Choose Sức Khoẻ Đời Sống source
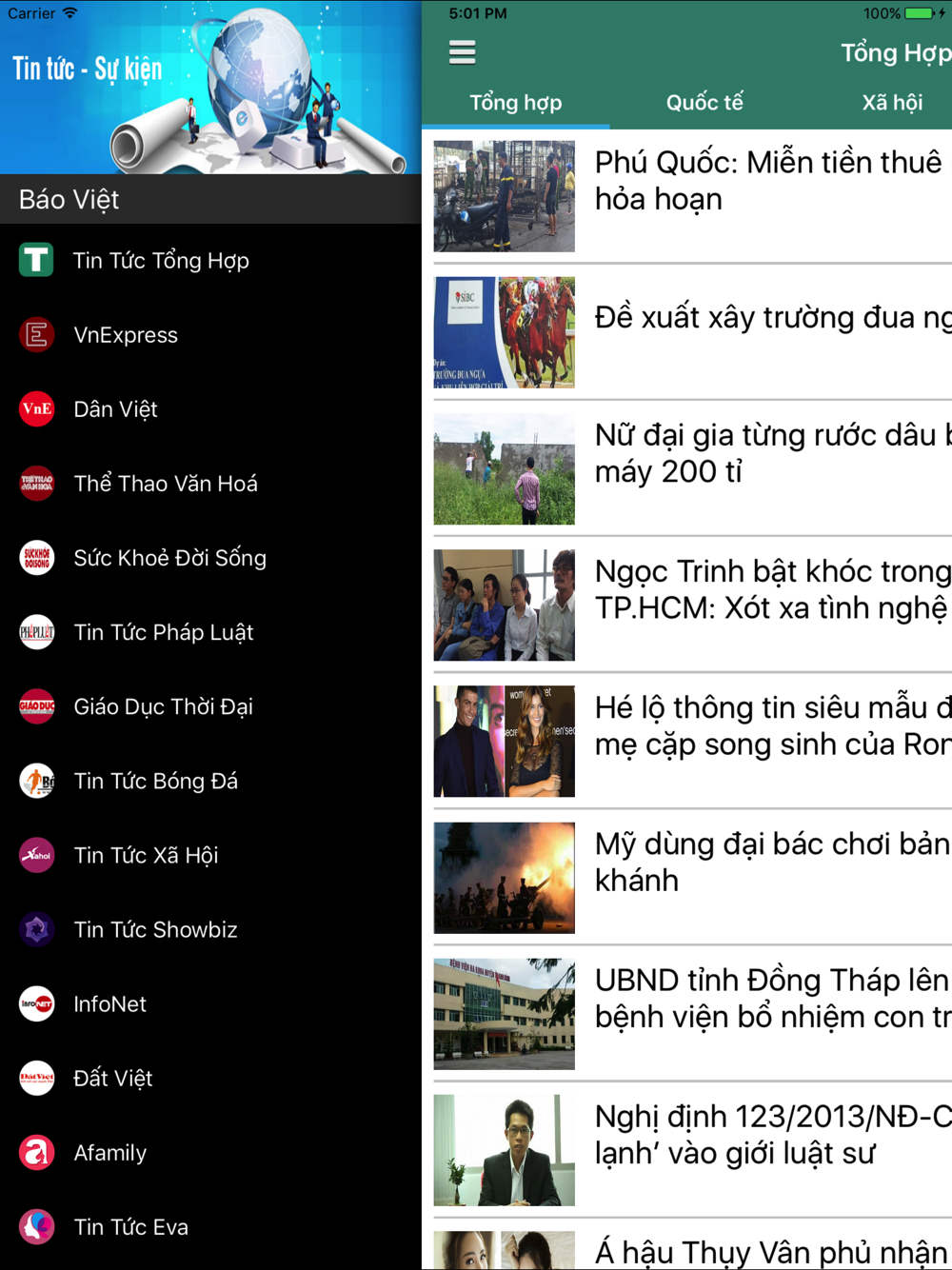This screenshot has width=952, height=1270. pos(210,557)
